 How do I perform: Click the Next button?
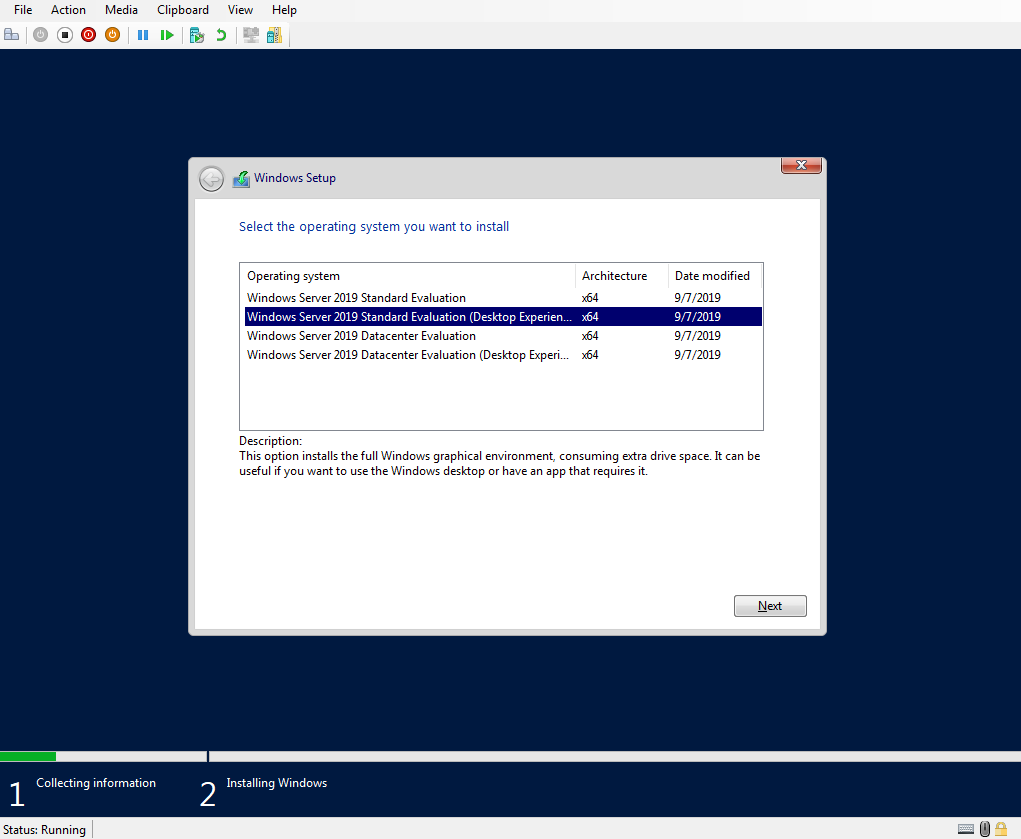coord(770,606)
